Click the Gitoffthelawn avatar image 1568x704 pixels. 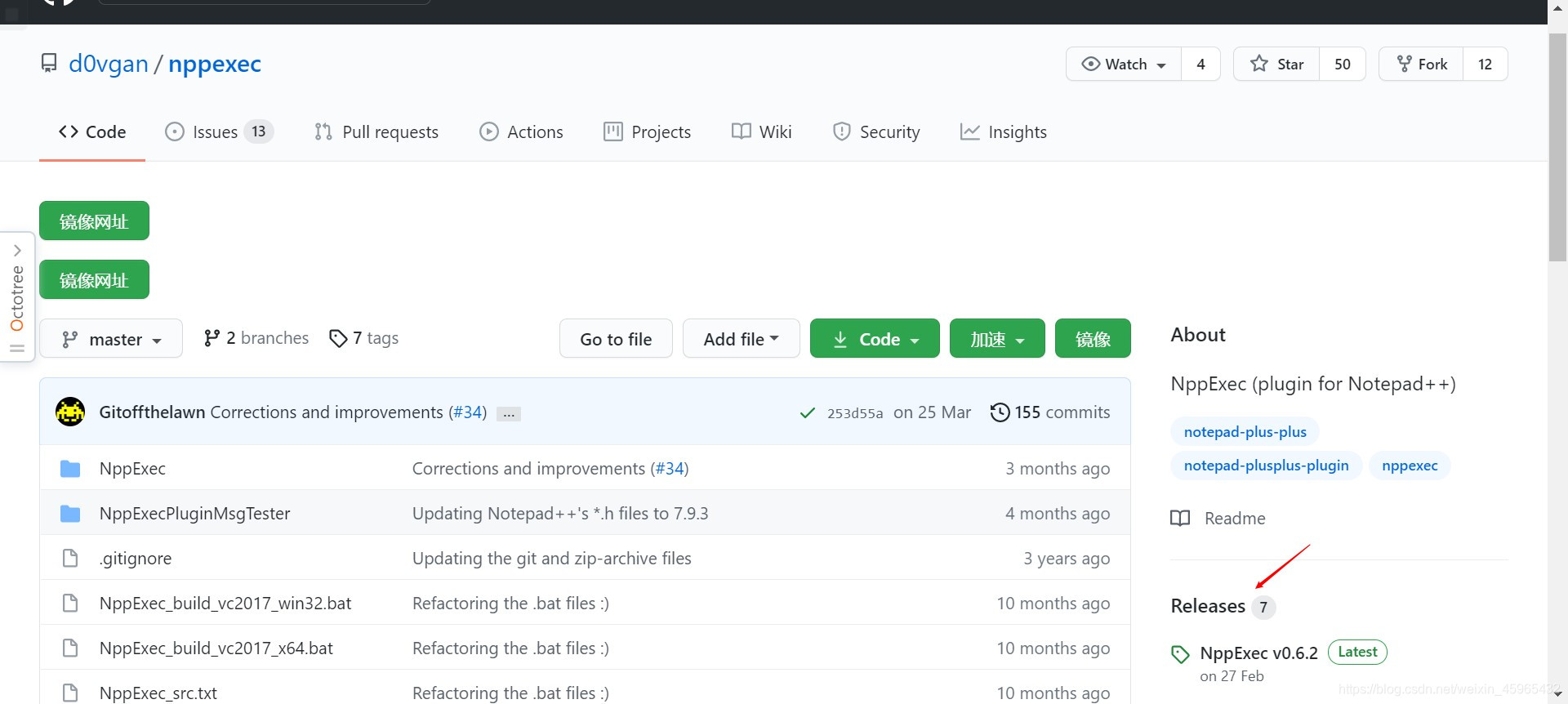(70, 412)
